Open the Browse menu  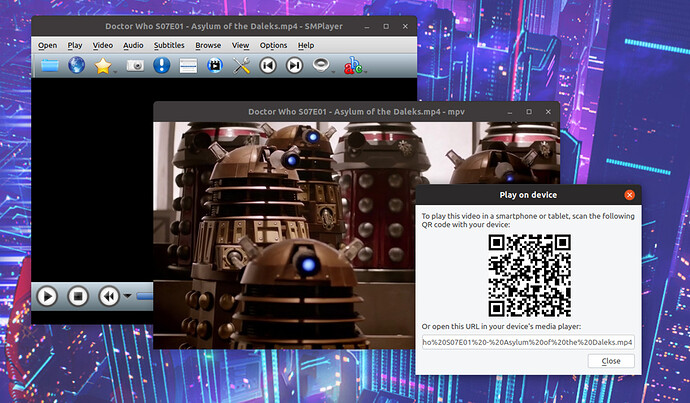tap(208, 45)
